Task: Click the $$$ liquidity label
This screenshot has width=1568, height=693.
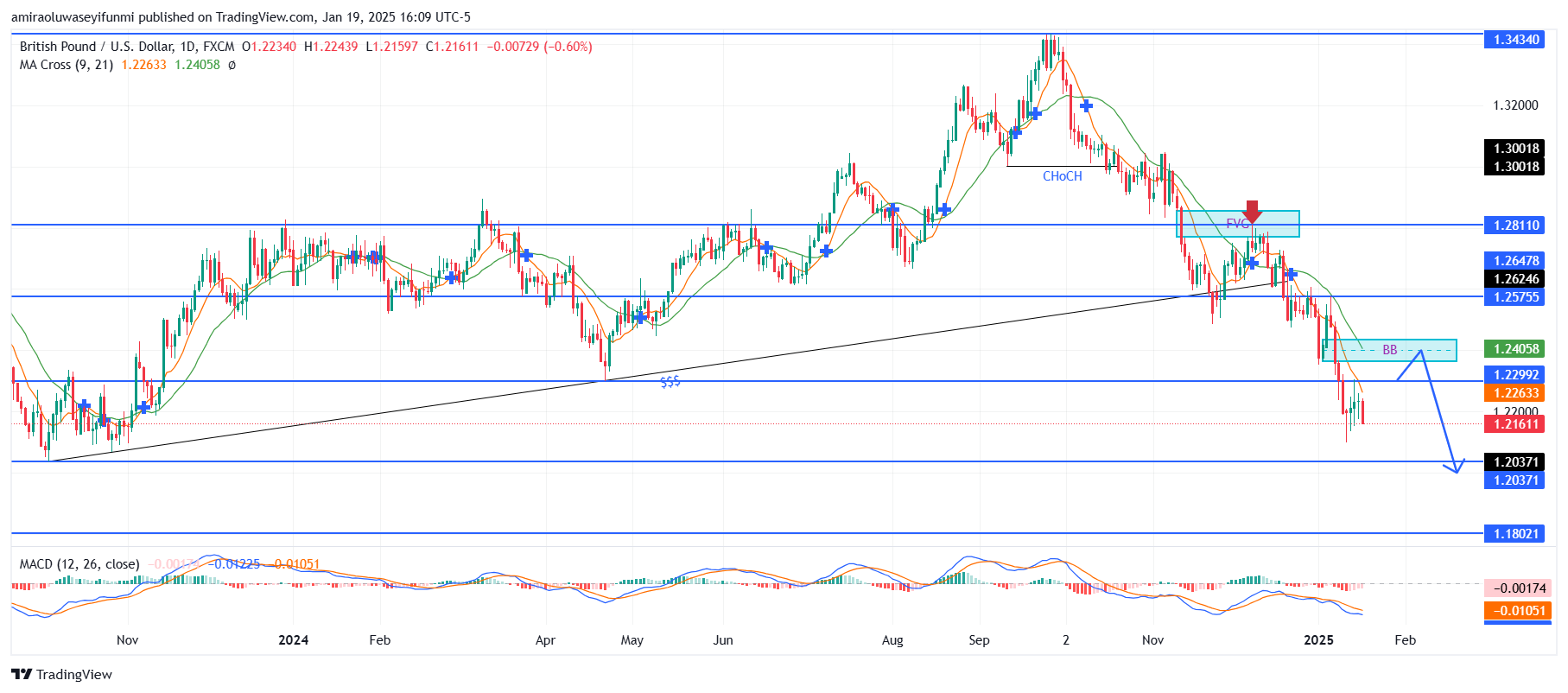Action: point(670,382)
